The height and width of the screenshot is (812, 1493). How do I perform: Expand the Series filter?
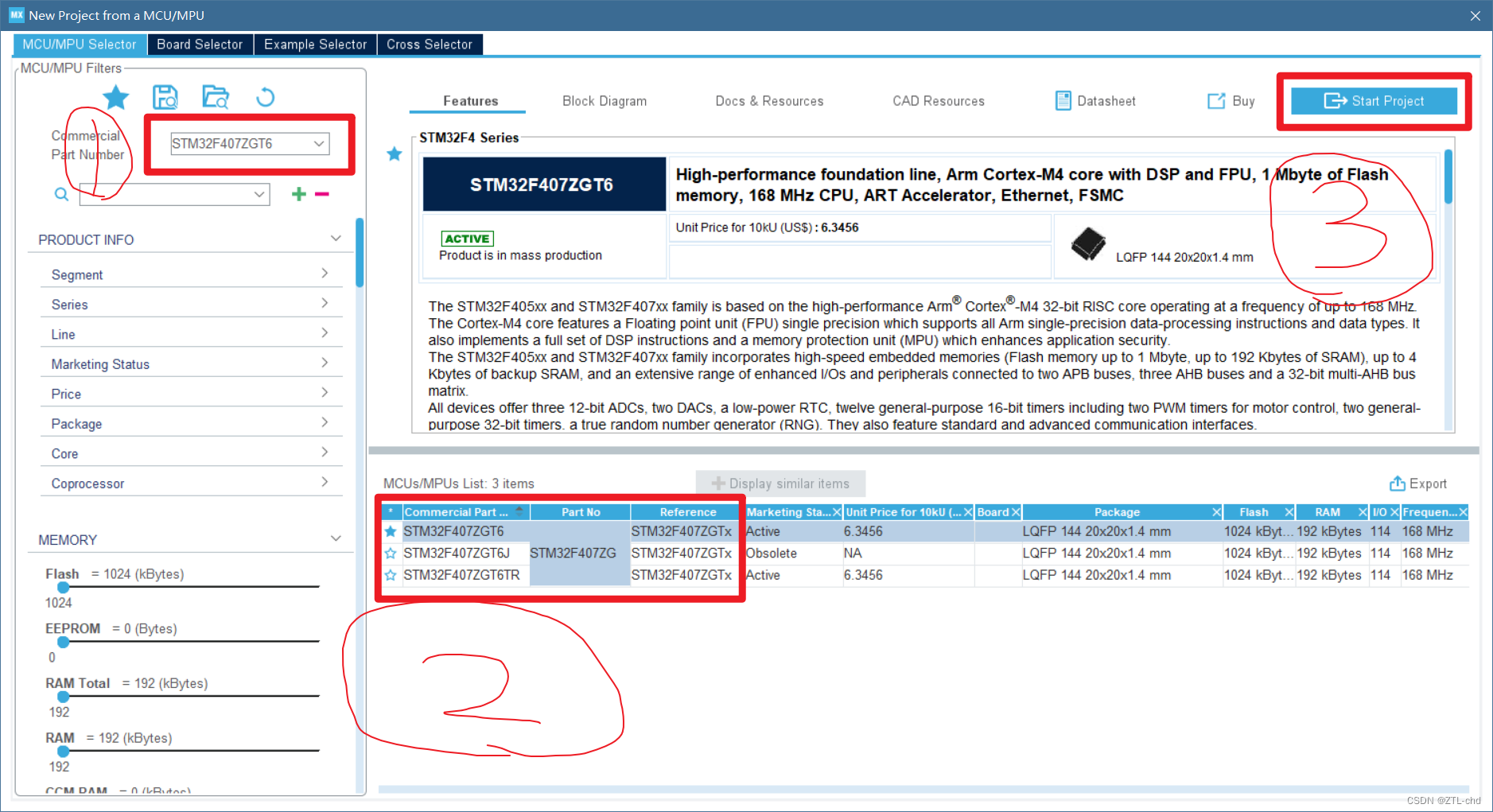325,303
